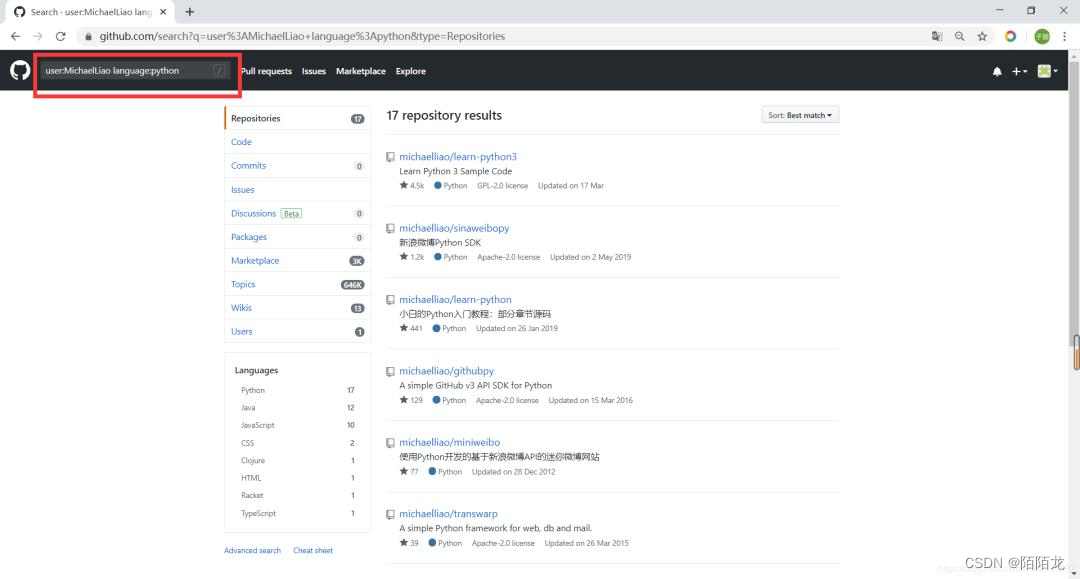Open the Cheat sheet link
Viewport: 1080px width, 579px height.
(x=313, y=551)
